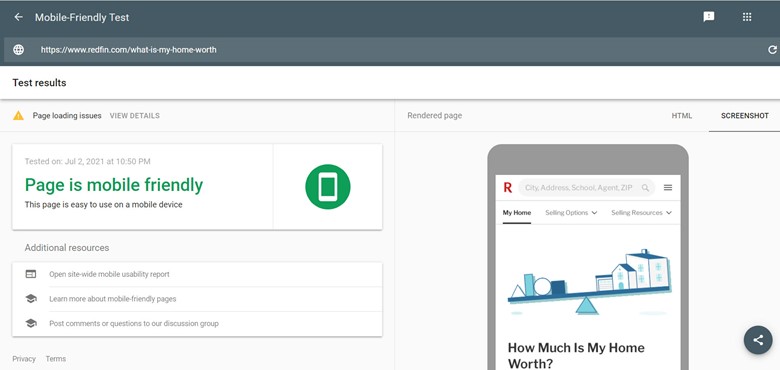This screenshot has height=370, width=780.
Task: Click the Page is mobile friendly heading
Action: (114, 185)
